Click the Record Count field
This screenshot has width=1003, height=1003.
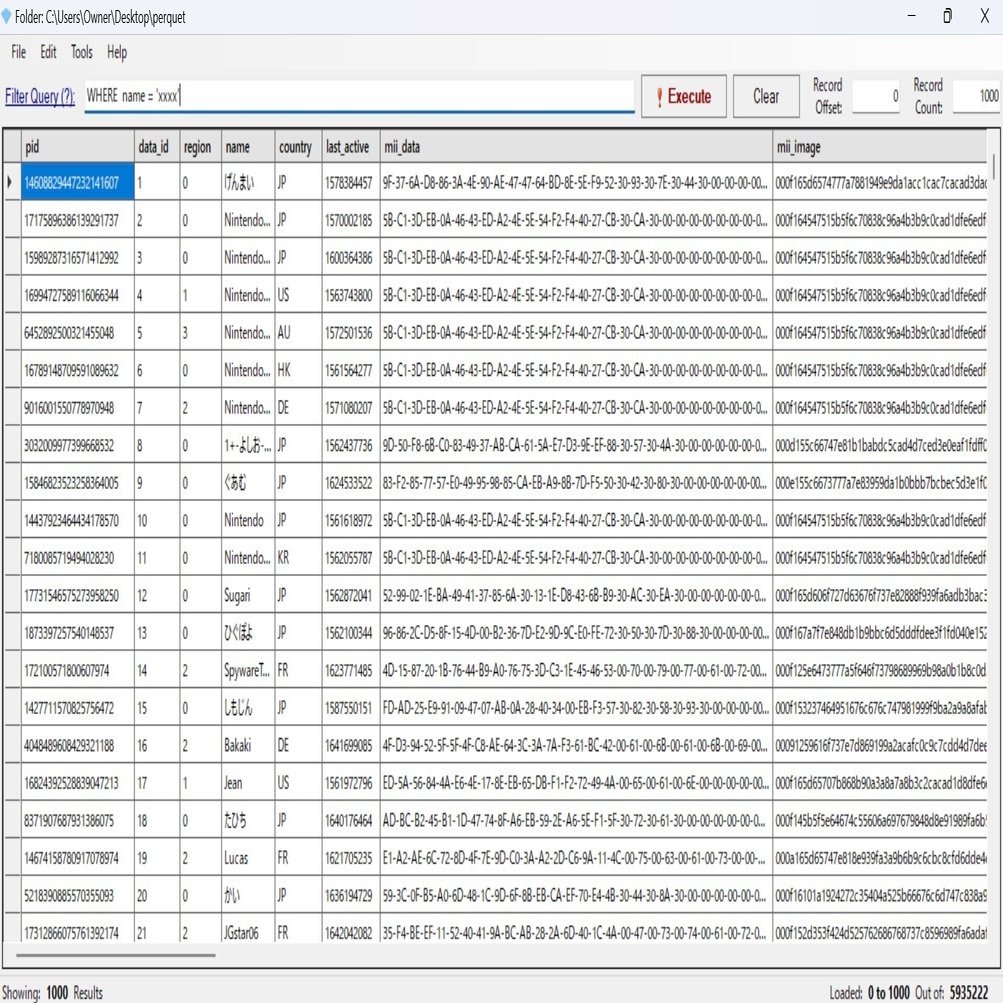pyautogui.click(x=976, y=96)
